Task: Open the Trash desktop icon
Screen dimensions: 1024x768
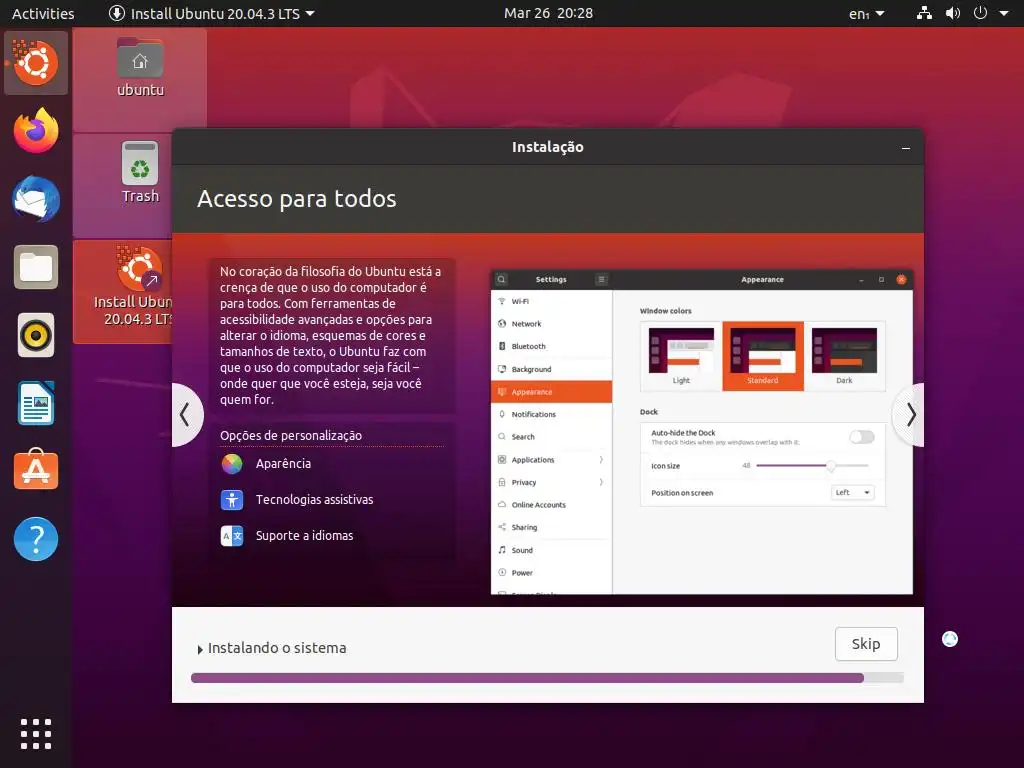Action: (x=140, y=173)
